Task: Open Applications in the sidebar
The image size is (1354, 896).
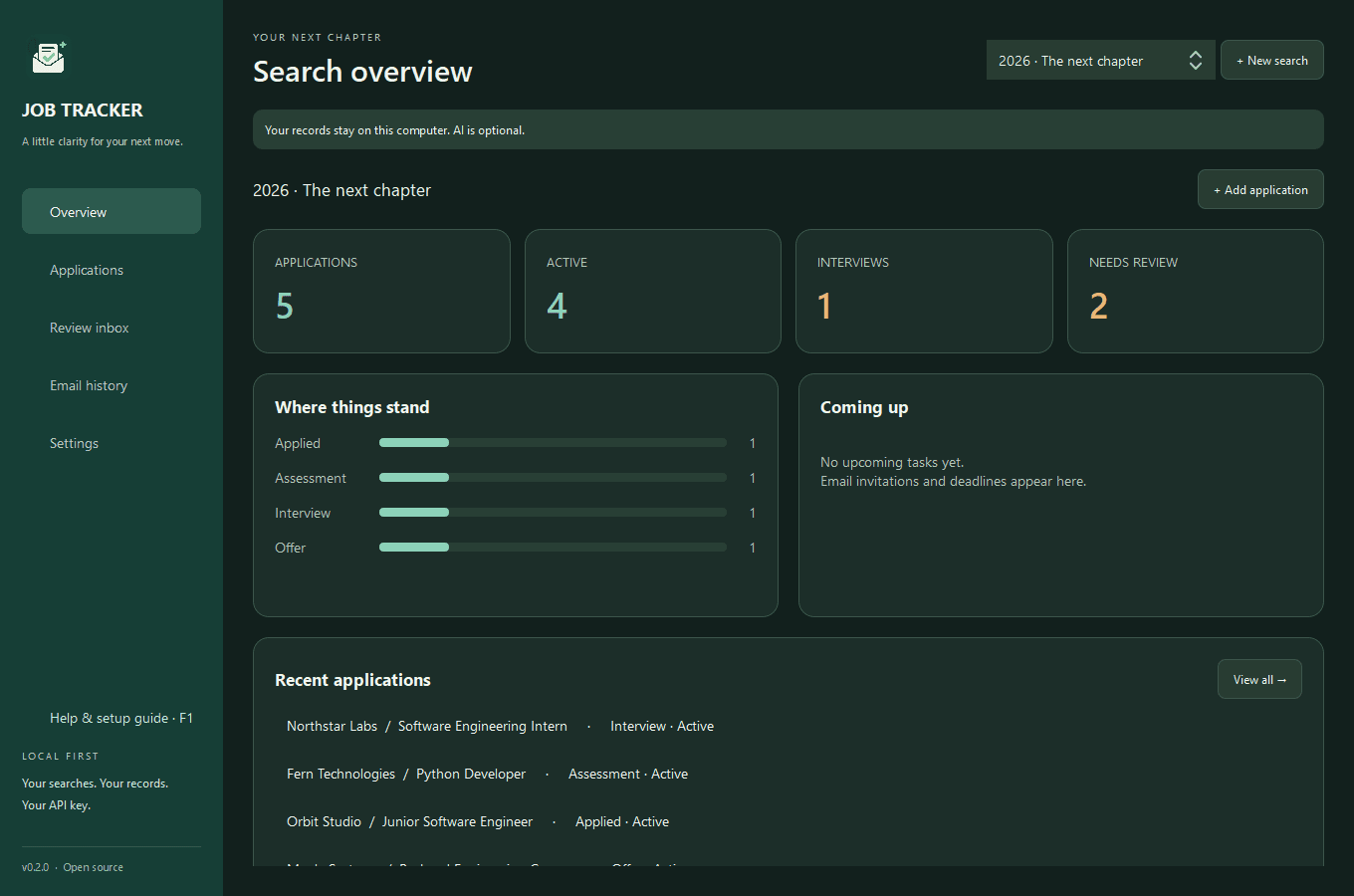Action: (x=112, y=270)
